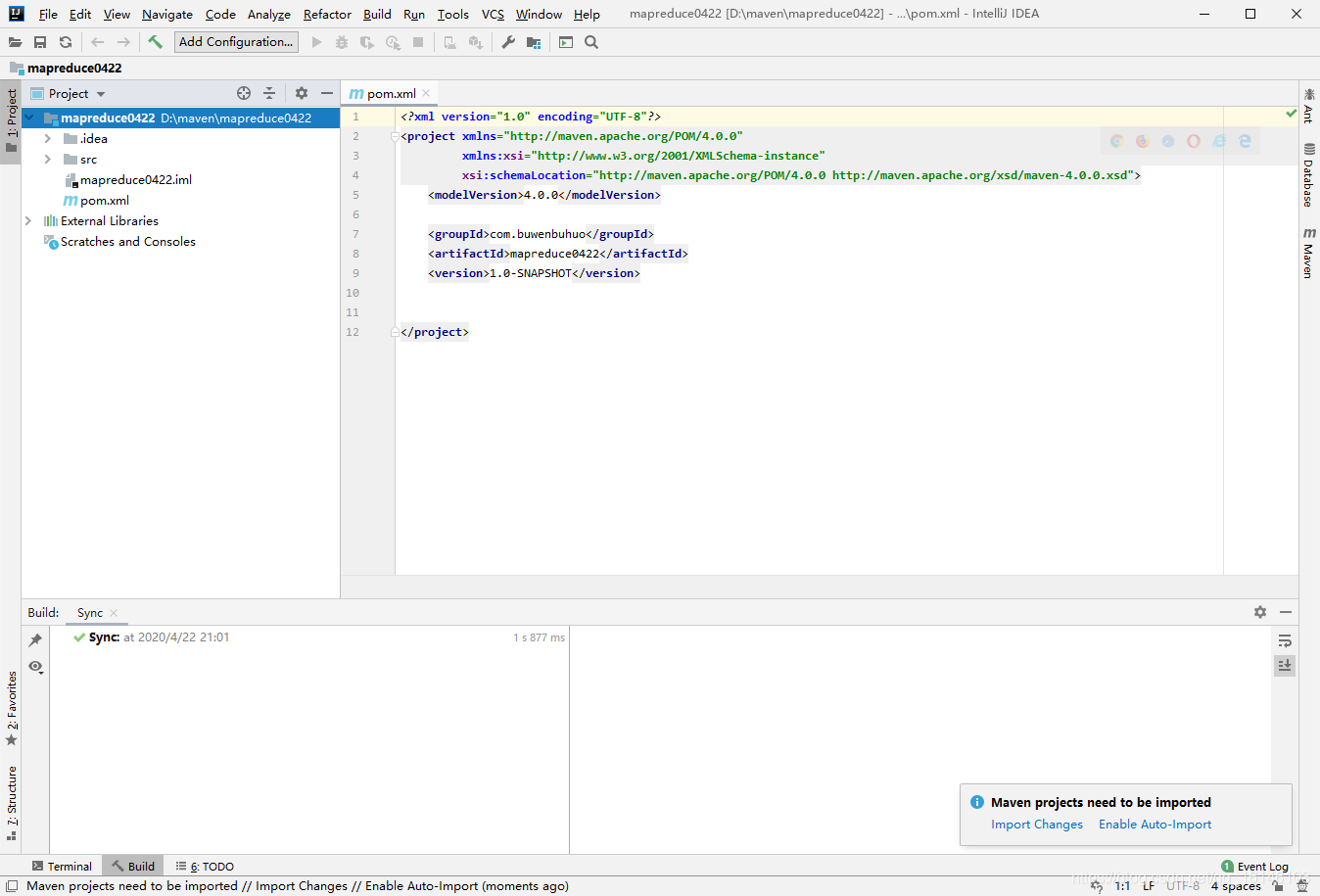Open the 6: TODO tool window button

[x=205, y=867]
